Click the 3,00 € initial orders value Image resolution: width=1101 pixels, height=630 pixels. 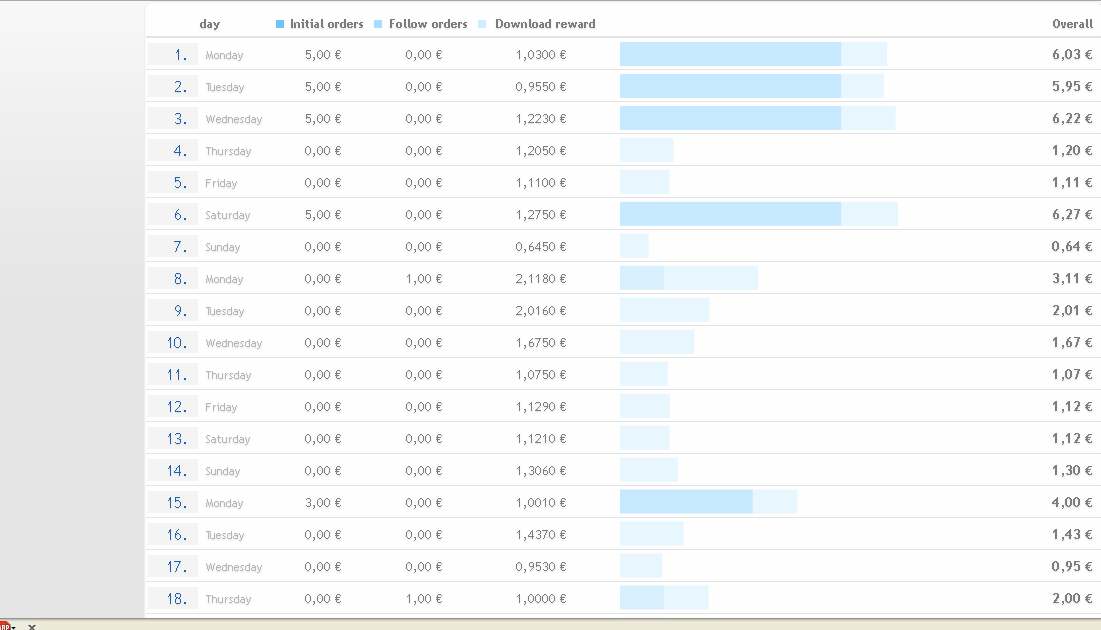322,503
